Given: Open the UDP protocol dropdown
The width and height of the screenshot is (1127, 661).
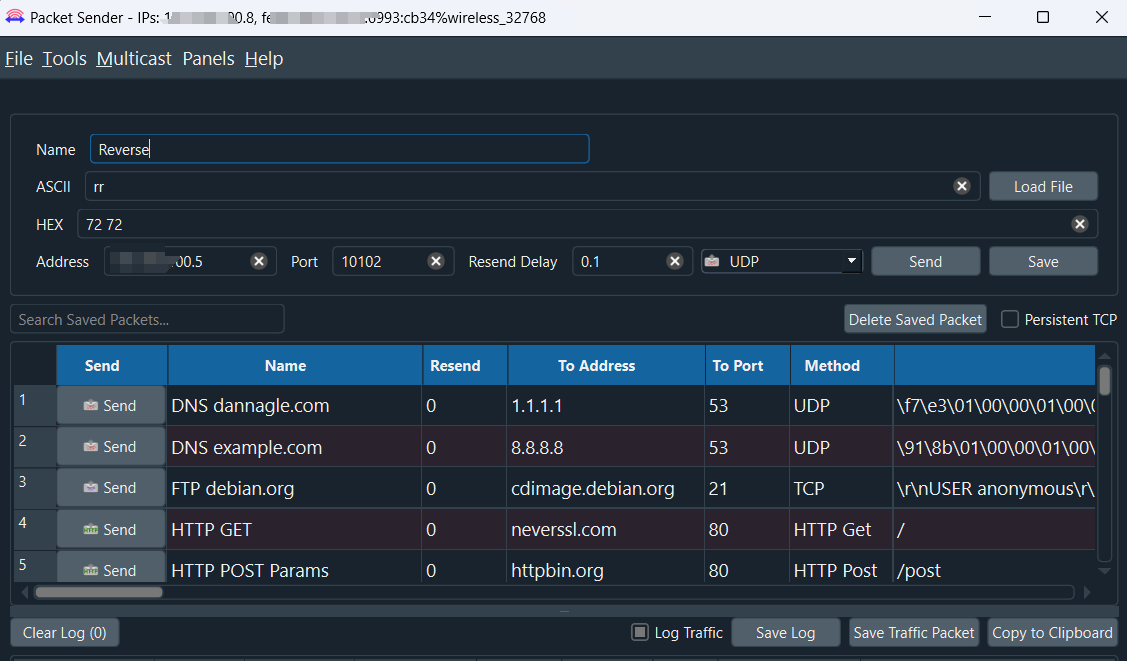Looking at the screenshot, I should tap(781, 261).
